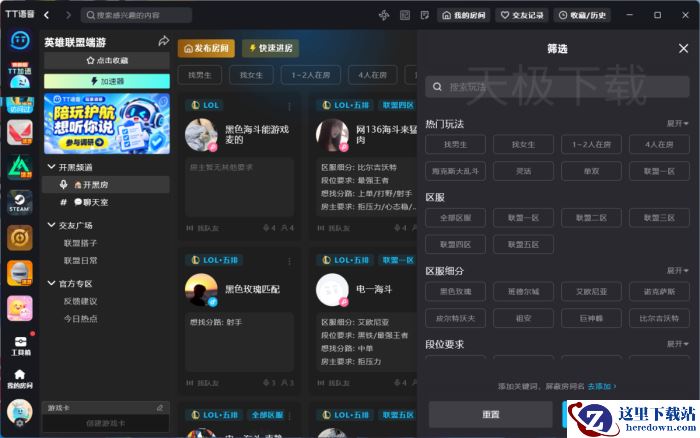Open the Steam icon in sidebar
The image size is (700, 438).
click(20, 202)
